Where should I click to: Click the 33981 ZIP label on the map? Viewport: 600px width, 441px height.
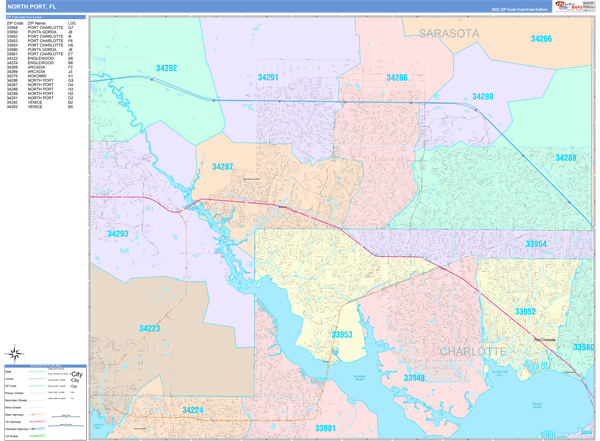[x=325, y=428]
